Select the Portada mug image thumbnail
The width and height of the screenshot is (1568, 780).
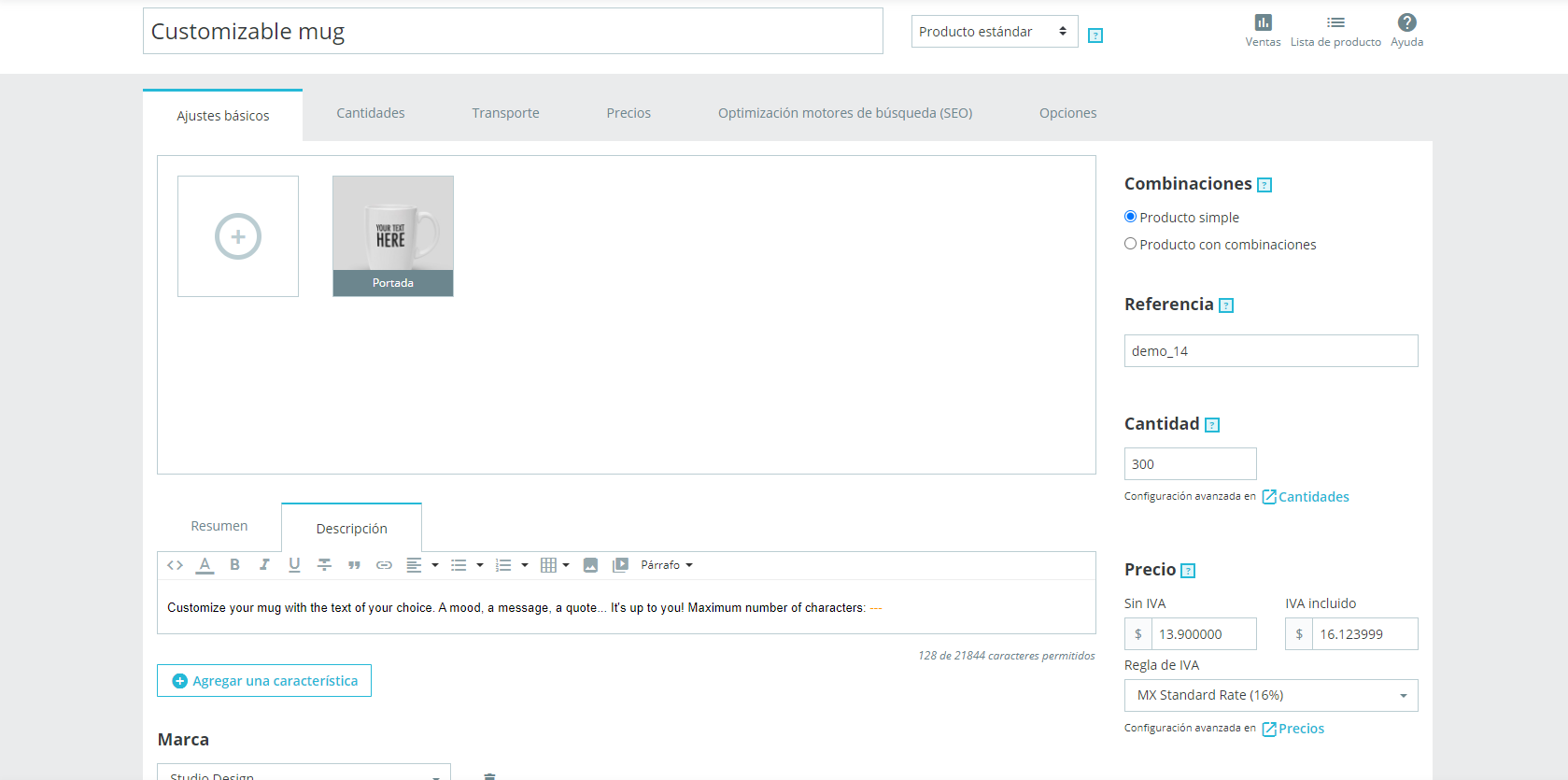click(393, 236)
